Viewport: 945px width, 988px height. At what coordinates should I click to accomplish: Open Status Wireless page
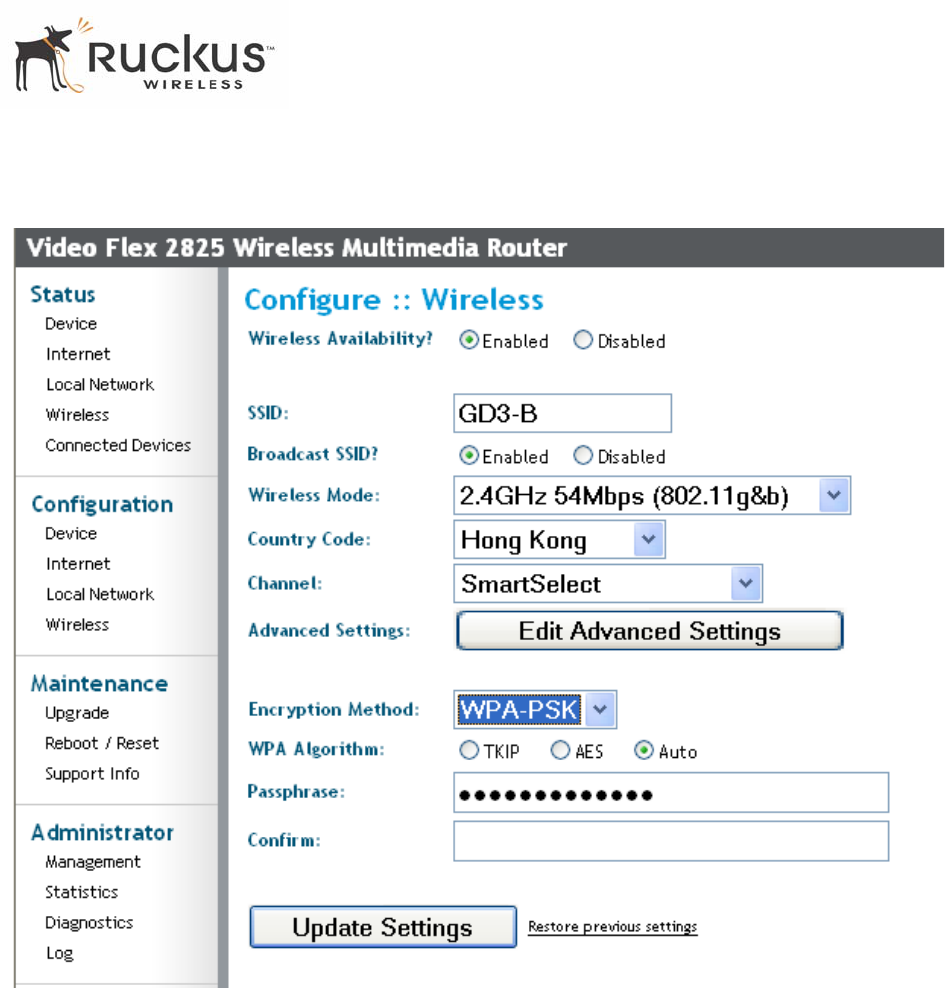tap(77, 415)
